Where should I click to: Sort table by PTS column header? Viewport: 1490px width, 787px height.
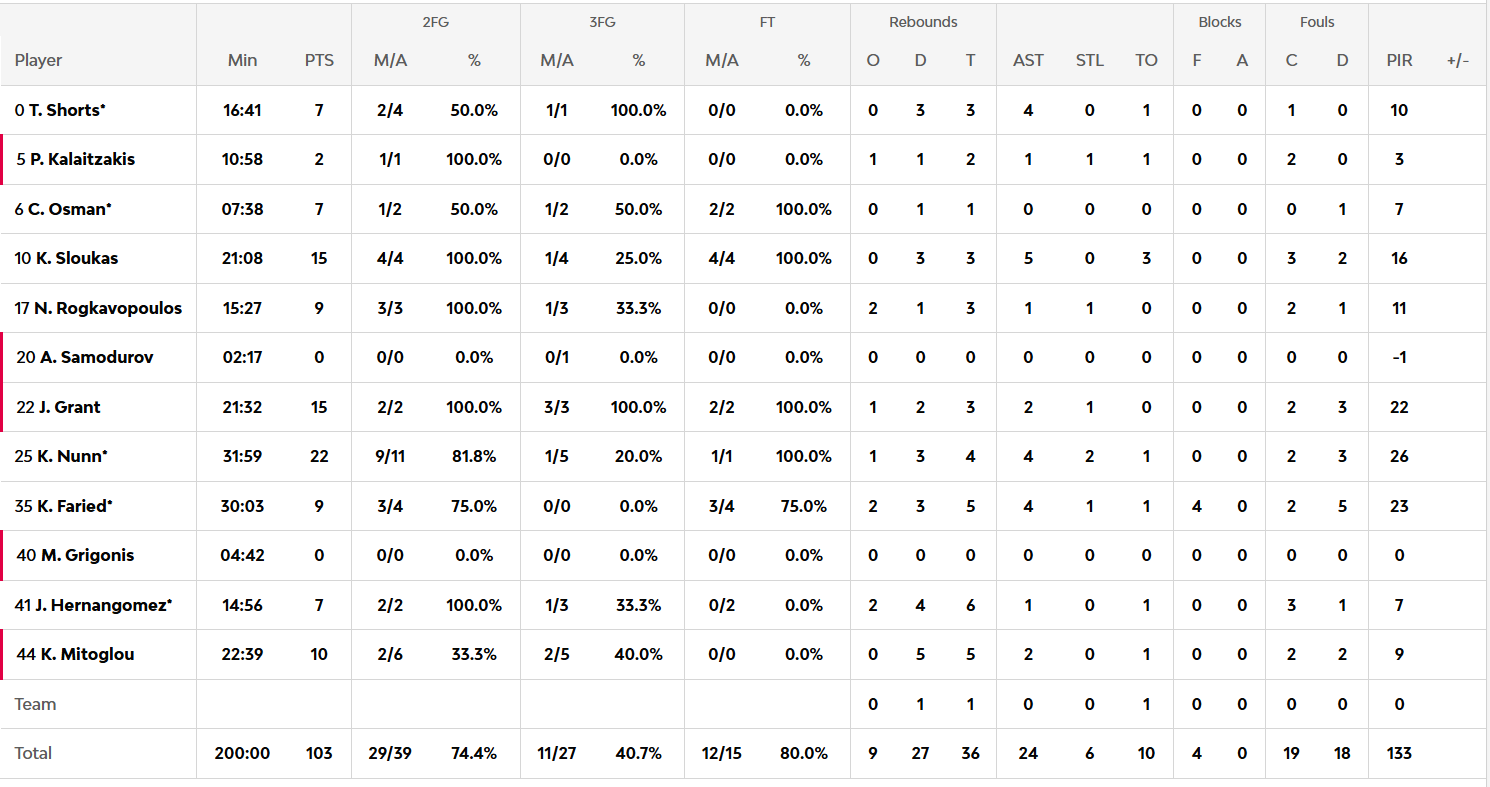click(319, 60)
